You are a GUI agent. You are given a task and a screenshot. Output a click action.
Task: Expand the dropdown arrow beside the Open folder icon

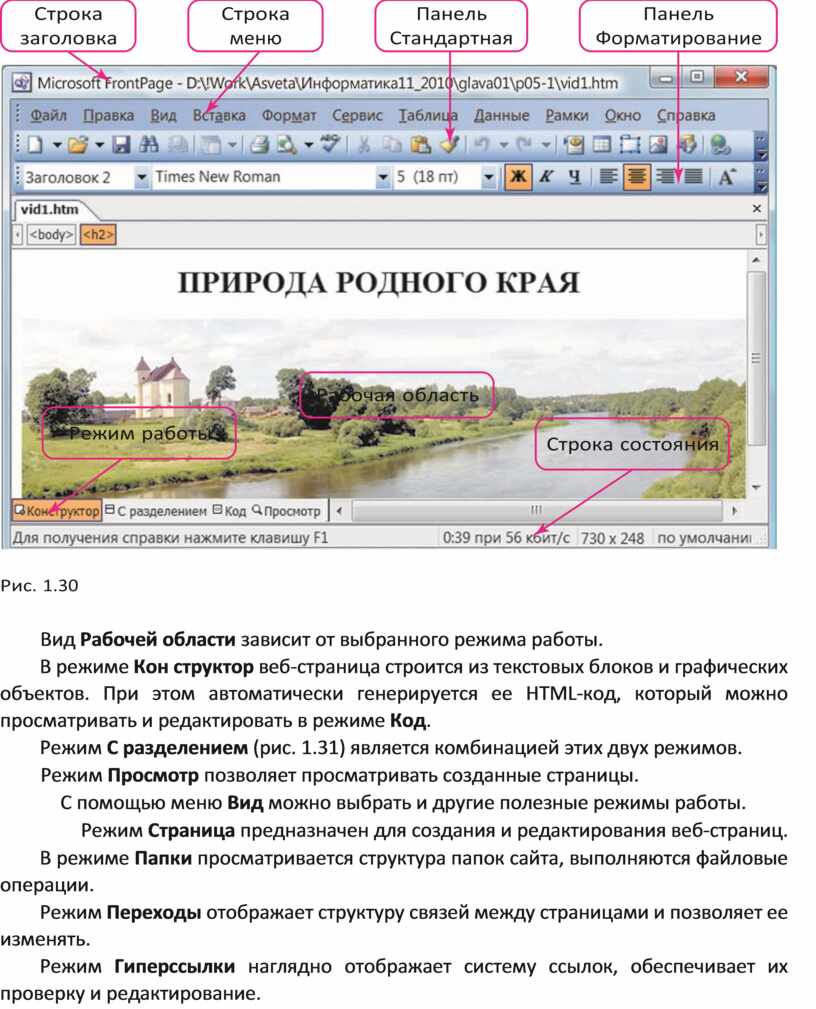click(99, 145)
